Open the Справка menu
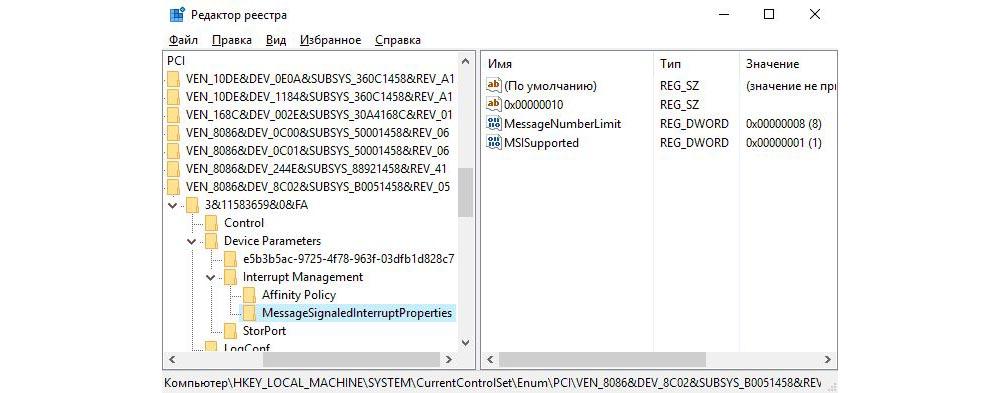Image resolution: width=1000 pixels, height=393 pixels. tap(398, 40)
